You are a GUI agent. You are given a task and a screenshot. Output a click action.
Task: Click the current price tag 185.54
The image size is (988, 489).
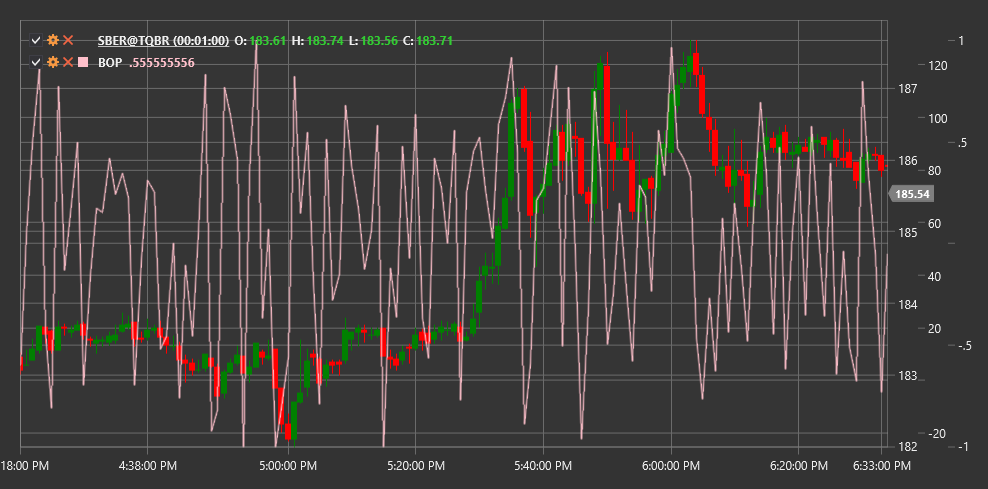click(912, 194)
